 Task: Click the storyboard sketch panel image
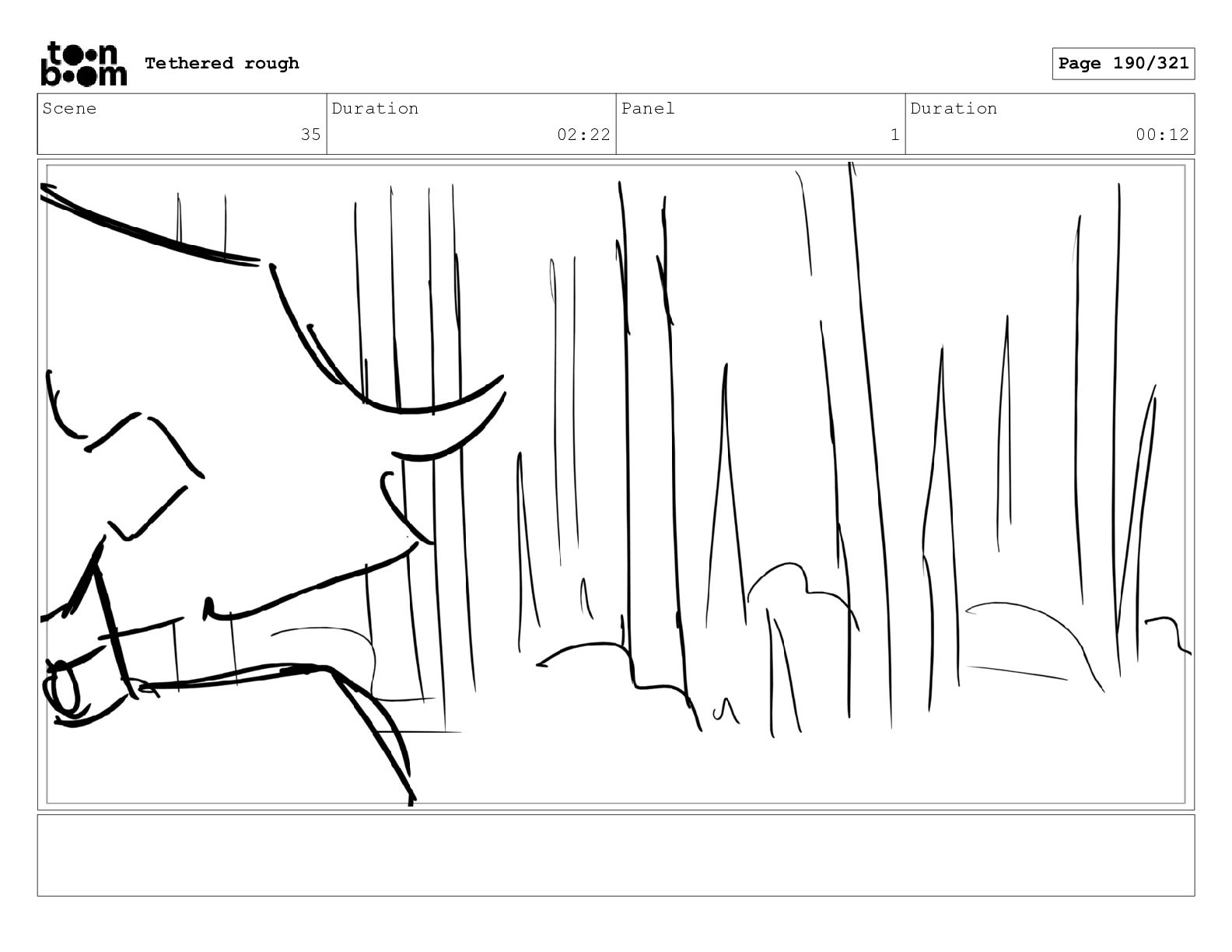616,485
